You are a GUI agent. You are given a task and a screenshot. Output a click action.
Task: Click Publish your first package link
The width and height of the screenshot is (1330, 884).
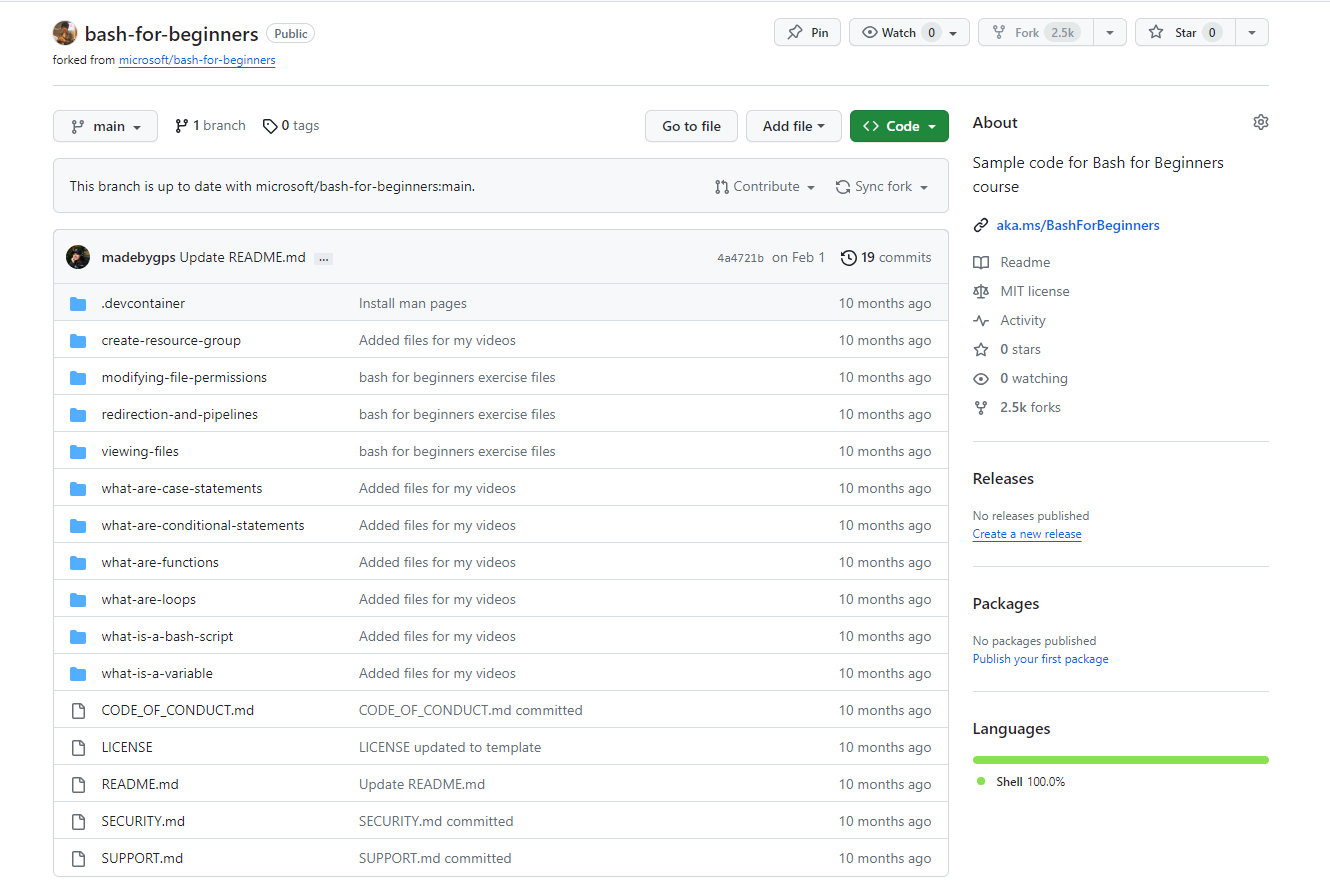coord(1040,659)
